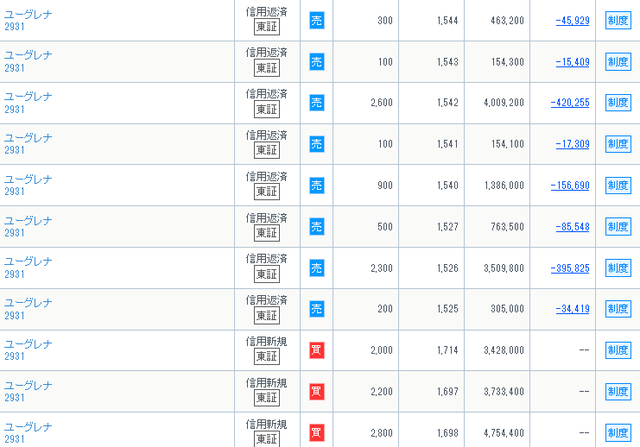Open the -34,419 profit/loss link
This screenshot has width=640, height=447.
tap(572, 309)
